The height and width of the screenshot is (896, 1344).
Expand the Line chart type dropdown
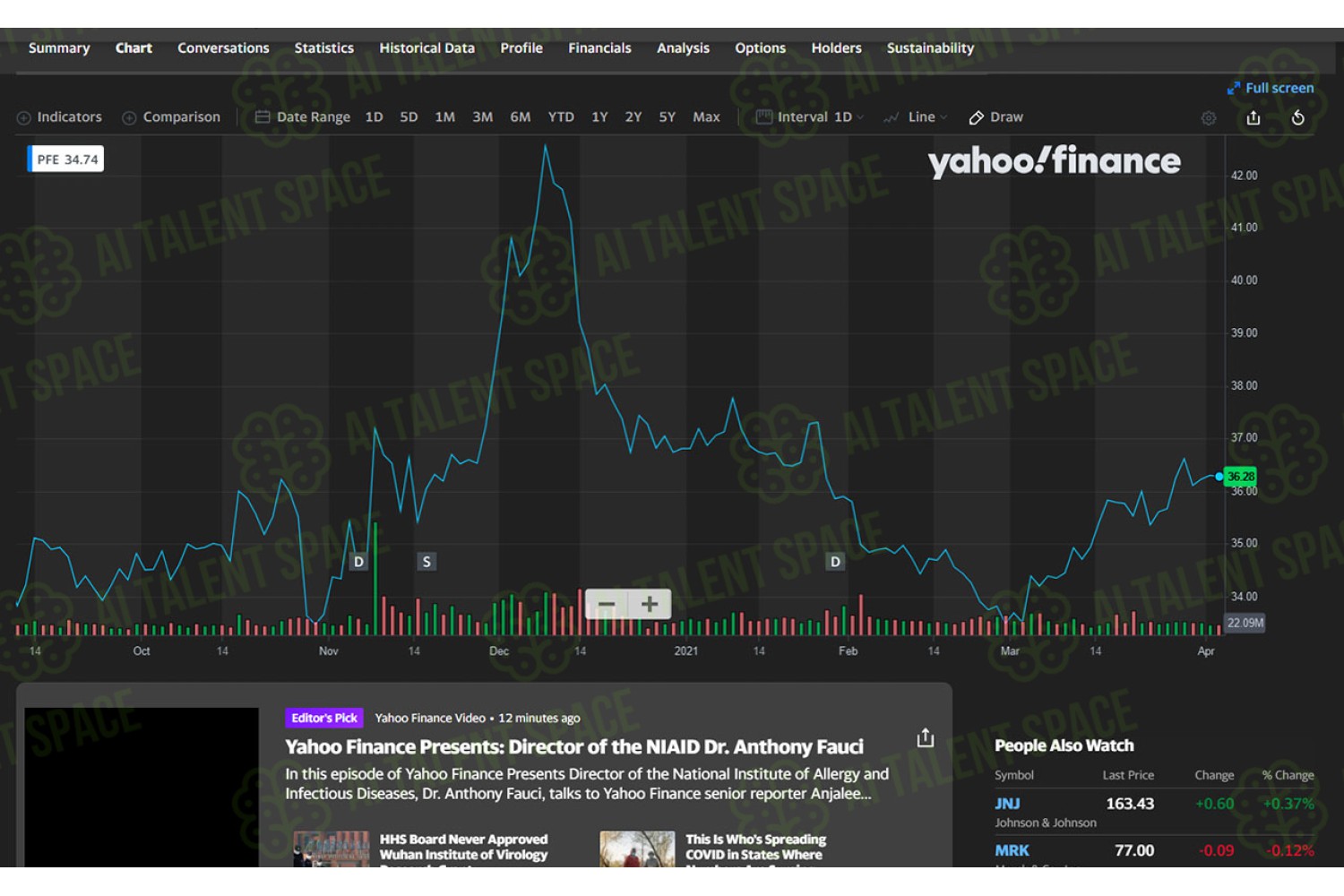(x=916, y=117)
